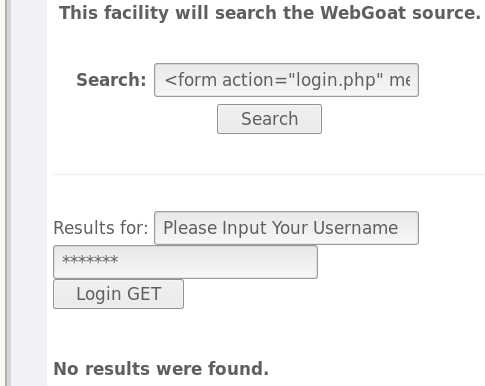
Task: Click into the masked password field
Action: [185, 262]
